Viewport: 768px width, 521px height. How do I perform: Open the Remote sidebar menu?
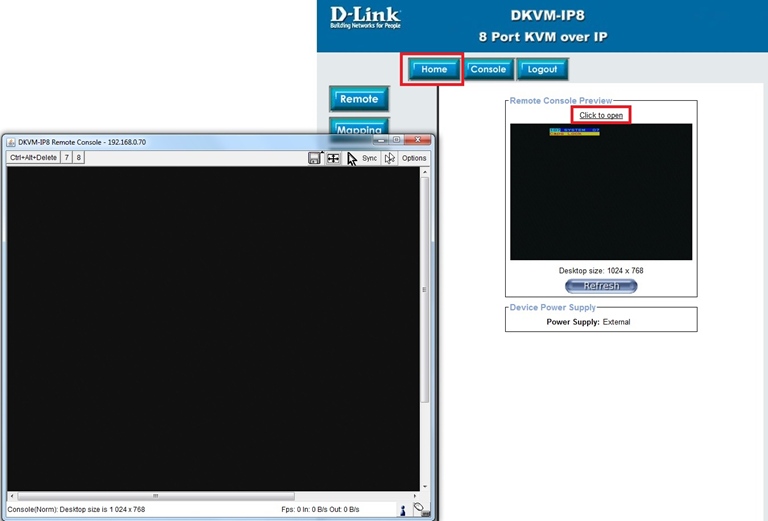click(359, 99)
